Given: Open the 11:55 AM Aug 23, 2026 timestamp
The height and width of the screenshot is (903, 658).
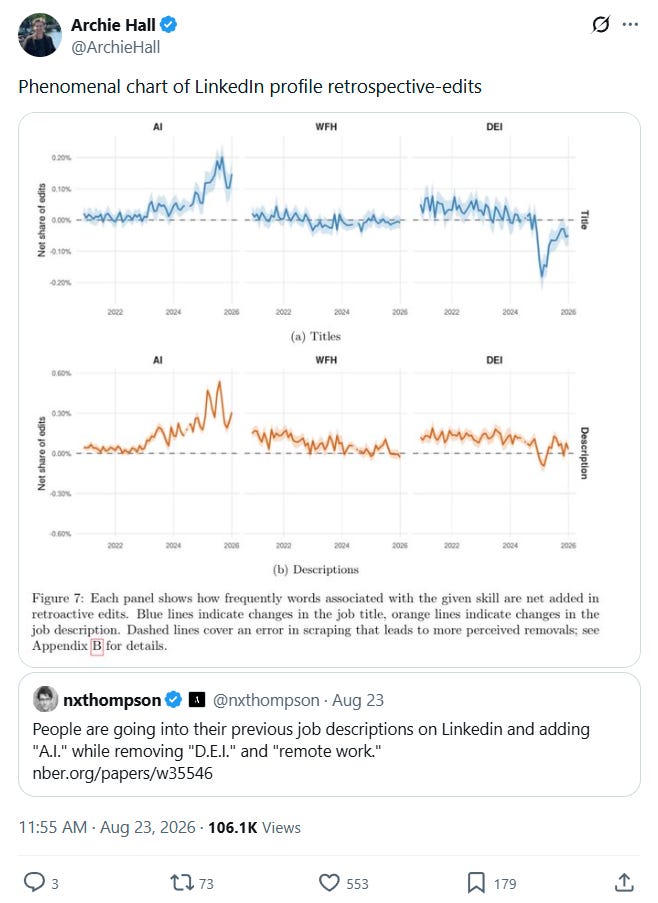Looking at the screenshot, I should pyautogui.click(x=107, y=827).
